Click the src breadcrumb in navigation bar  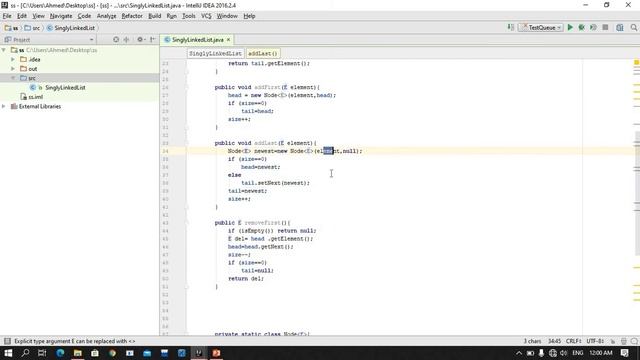(32, 28)
